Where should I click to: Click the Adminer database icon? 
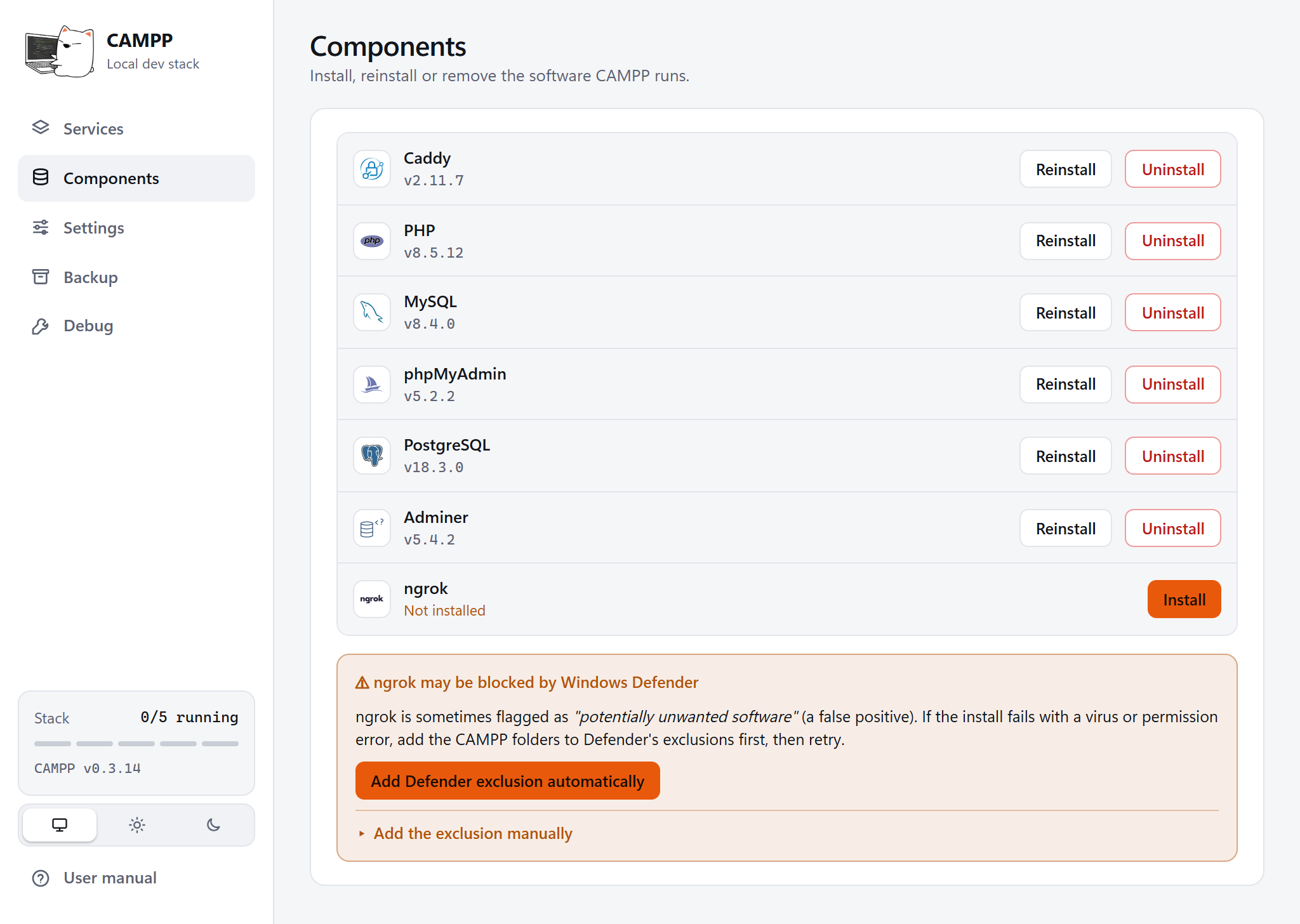tap(372, 528)
